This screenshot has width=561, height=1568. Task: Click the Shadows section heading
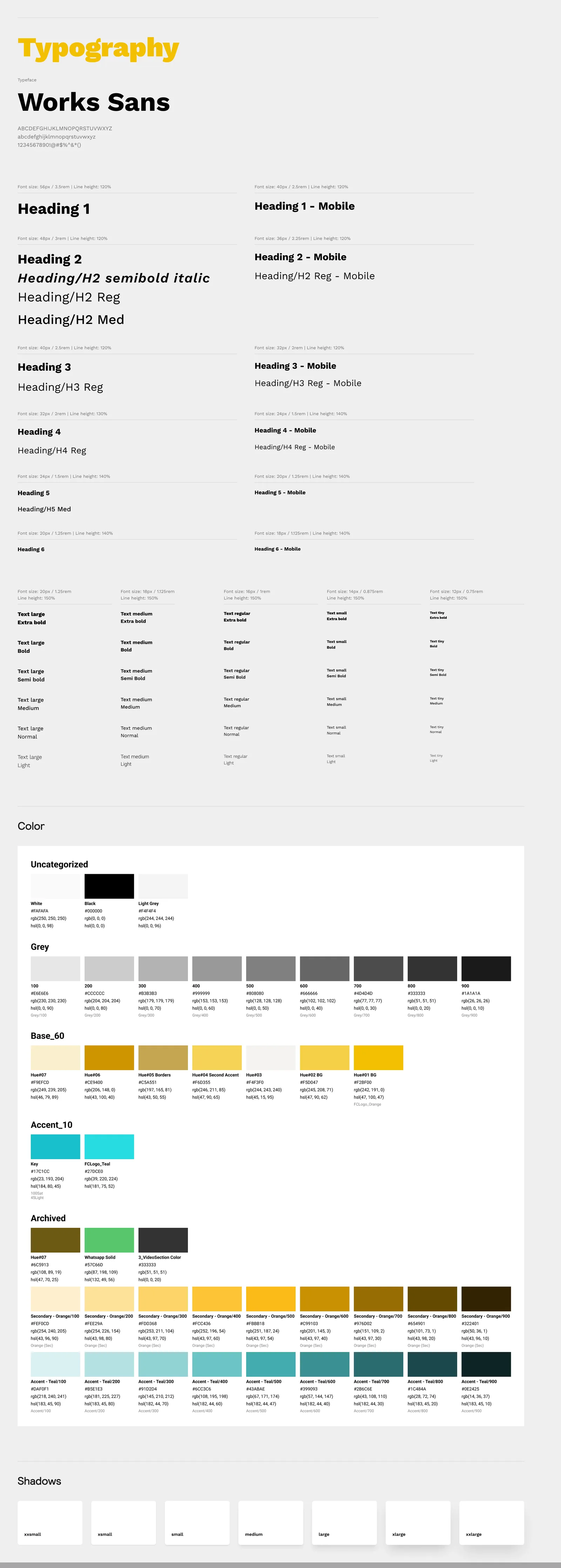click(x=40, y=1481)
